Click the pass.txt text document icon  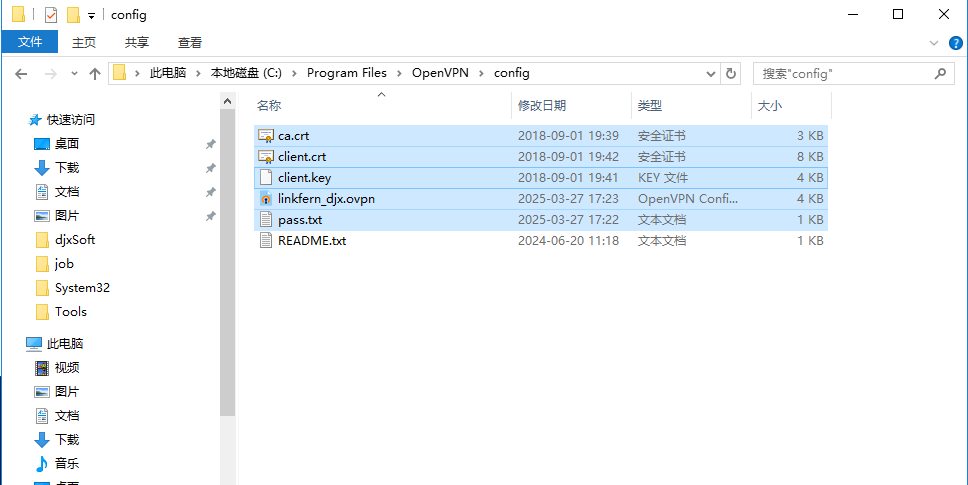tap(266, 220)
